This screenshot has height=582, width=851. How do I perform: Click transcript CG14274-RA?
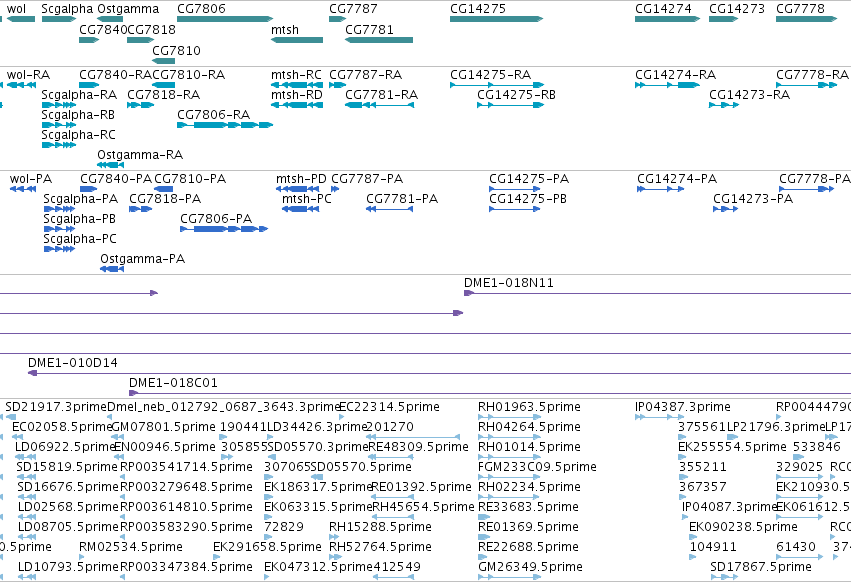(x=675, y=75)
